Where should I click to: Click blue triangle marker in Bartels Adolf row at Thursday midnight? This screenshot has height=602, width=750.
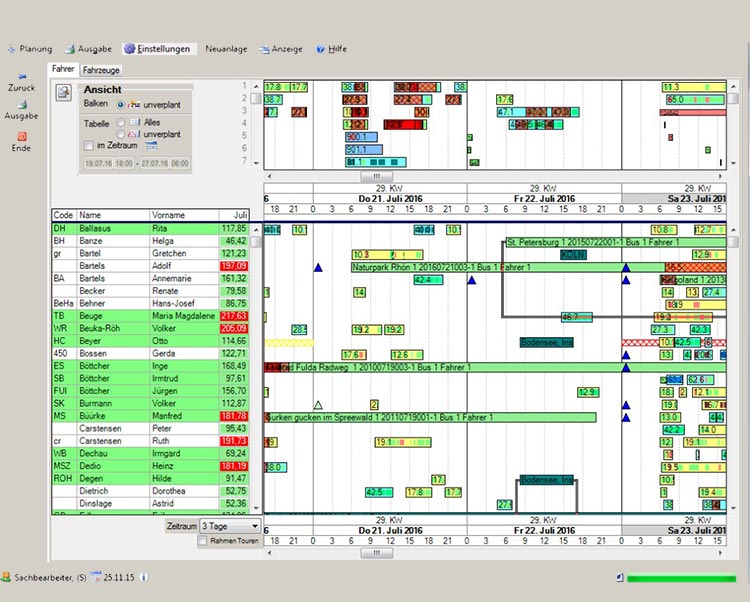(x=318, y=267)
